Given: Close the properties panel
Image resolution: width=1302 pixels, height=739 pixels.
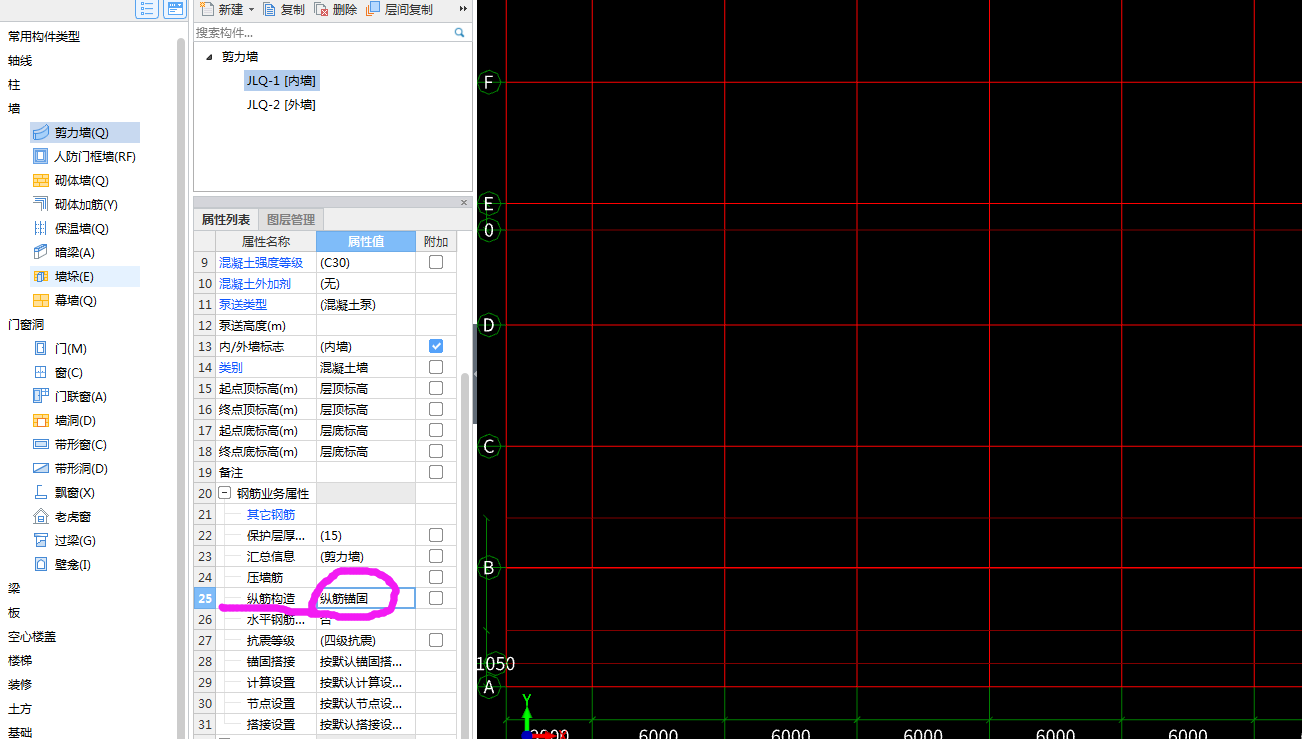Looking at the screenshot, I should click(464, 202).
